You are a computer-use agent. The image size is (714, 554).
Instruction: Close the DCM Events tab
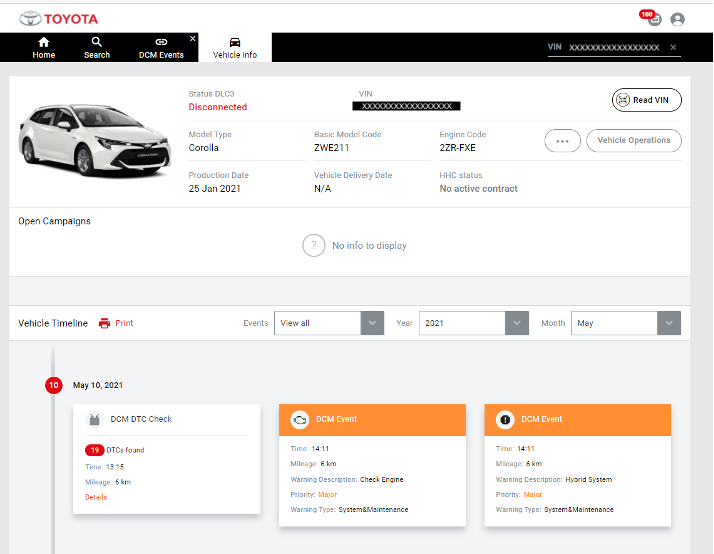click(193, 39)
